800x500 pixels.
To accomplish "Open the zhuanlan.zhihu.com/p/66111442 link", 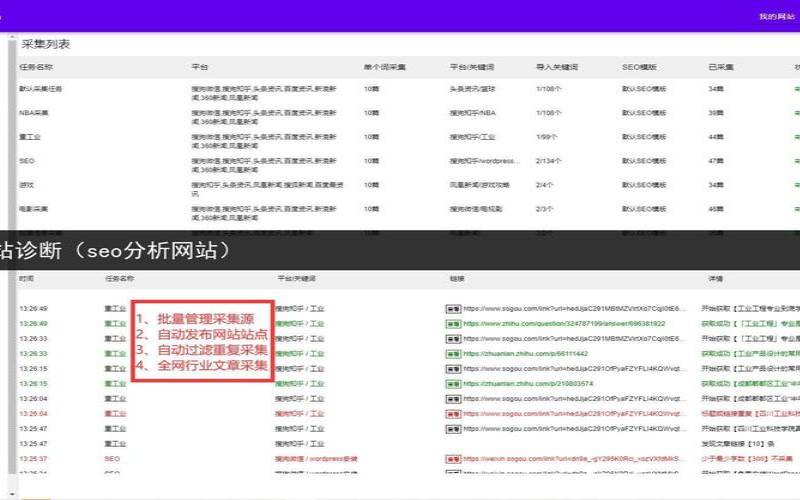I will 526,354.
